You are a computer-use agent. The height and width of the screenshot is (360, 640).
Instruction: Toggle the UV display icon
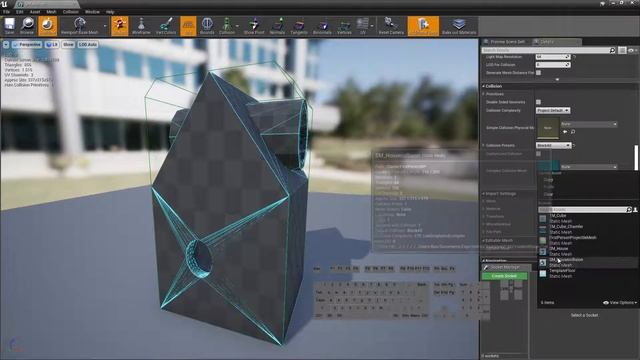coord(362,26)
